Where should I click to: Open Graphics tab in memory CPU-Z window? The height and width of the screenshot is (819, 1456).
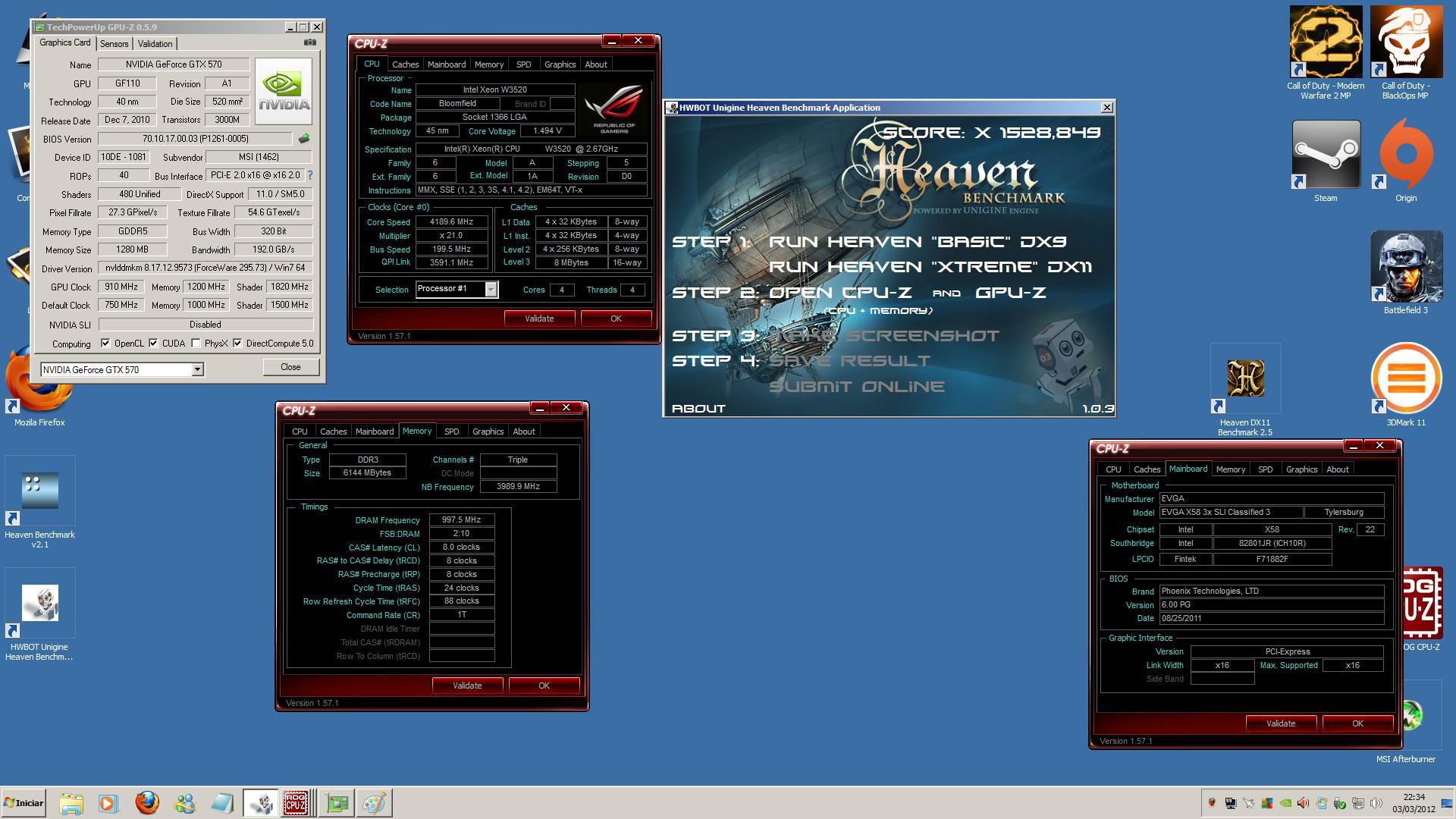(488, 431)
